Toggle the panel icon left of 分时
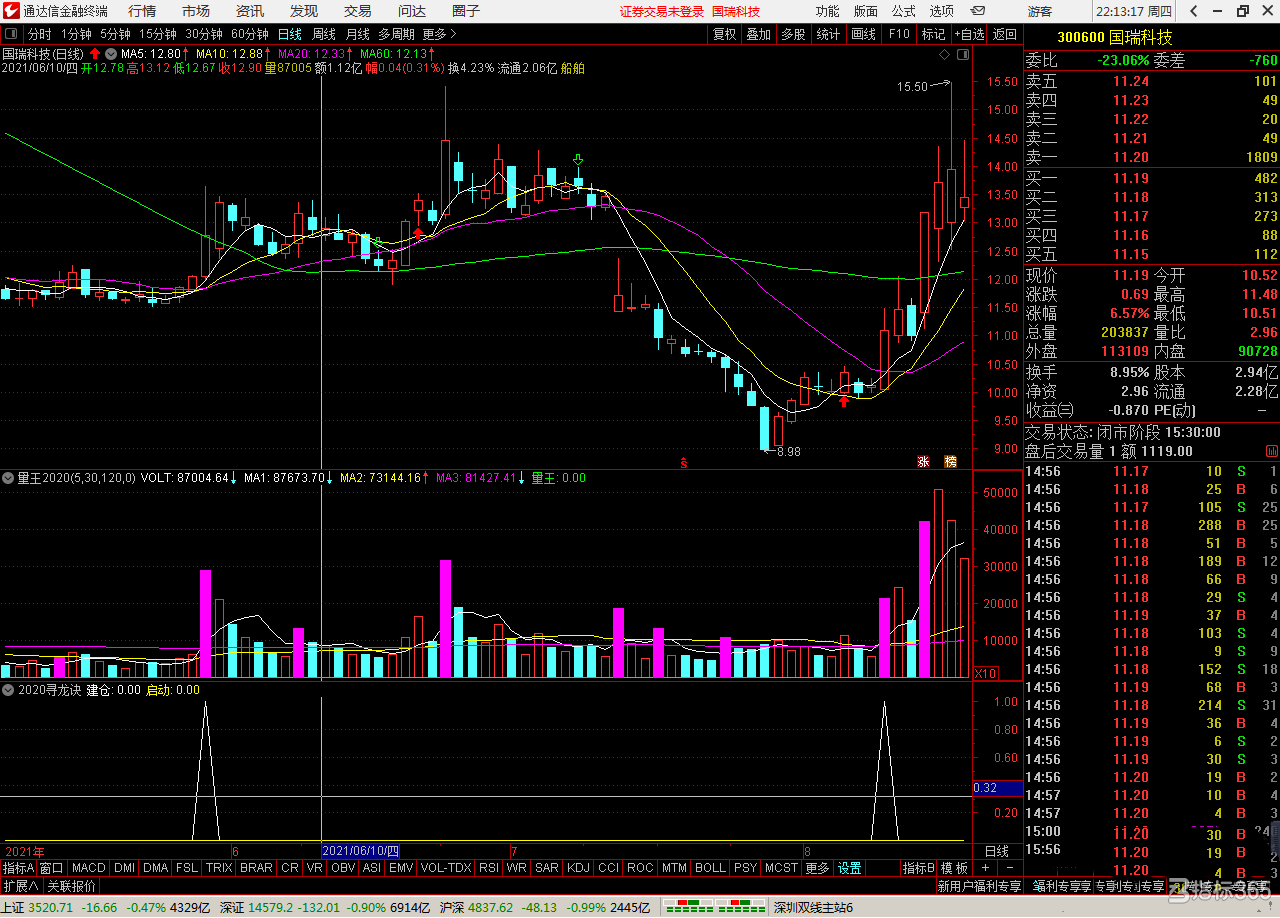The width and height of the screenshot is (1280, 918). (12, 34)
